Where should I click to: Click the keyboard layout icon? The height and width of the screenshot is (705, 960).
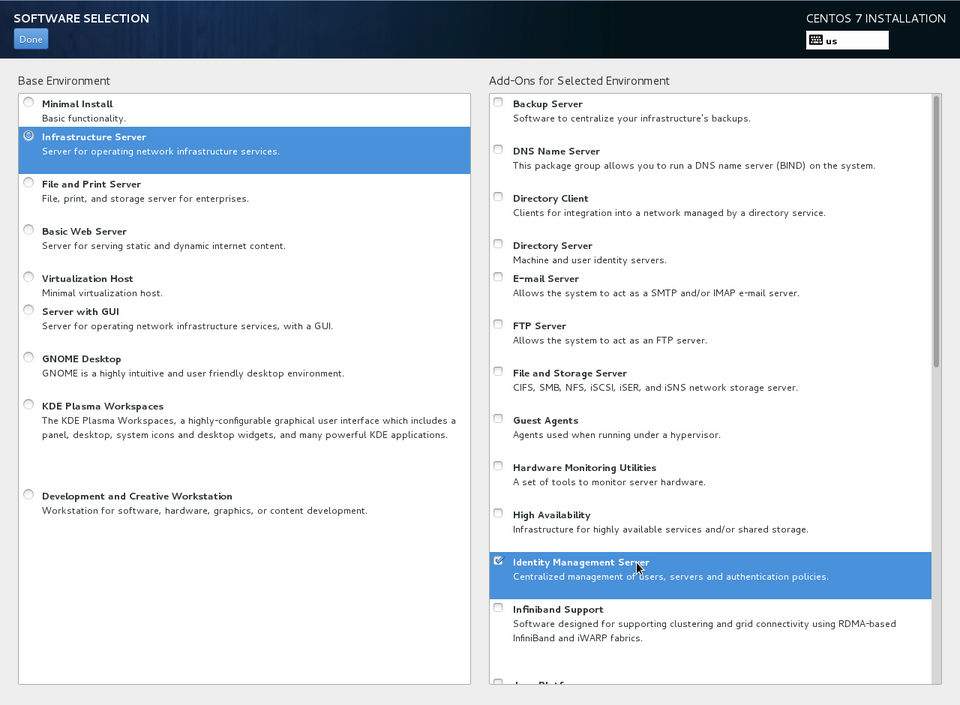(x=816, y=41)
